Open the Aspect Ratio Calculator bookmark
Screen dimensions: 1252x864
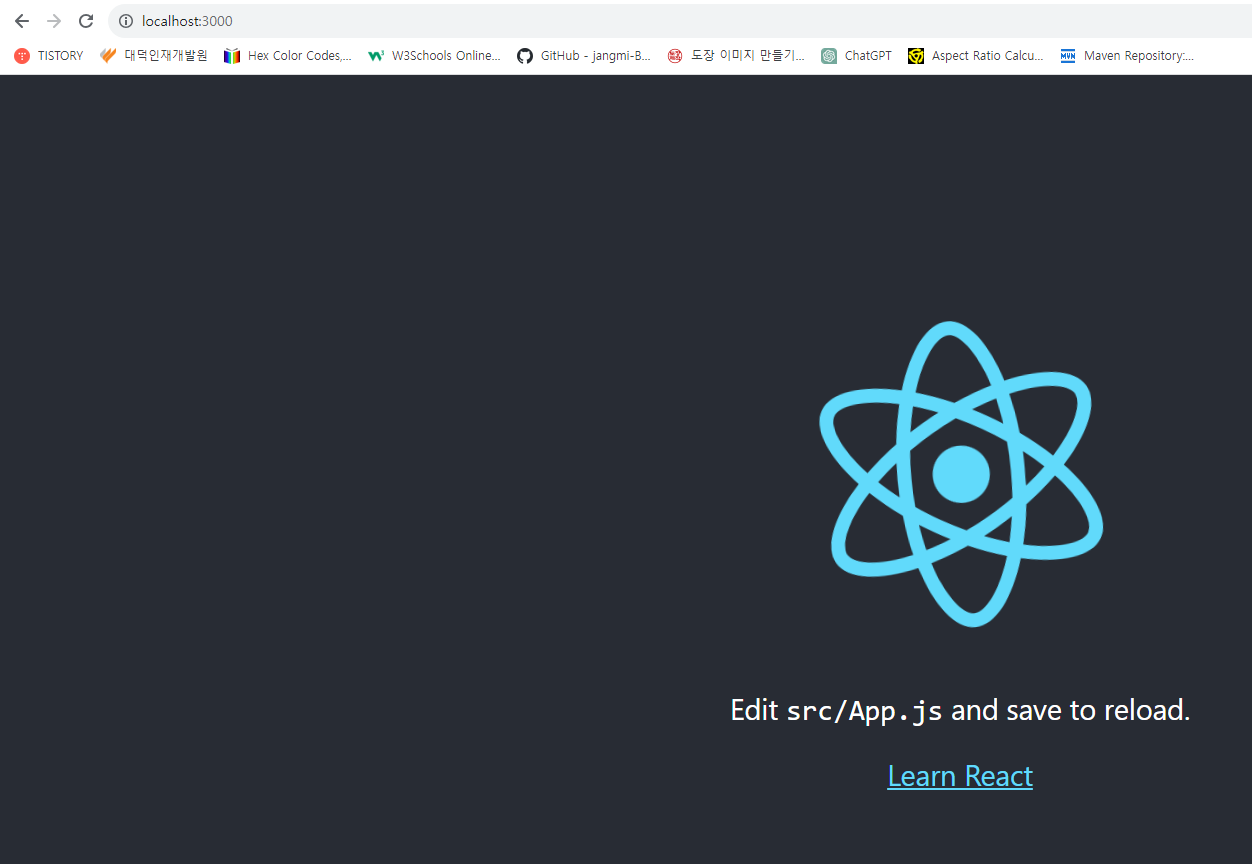click(x=976, y=56)
